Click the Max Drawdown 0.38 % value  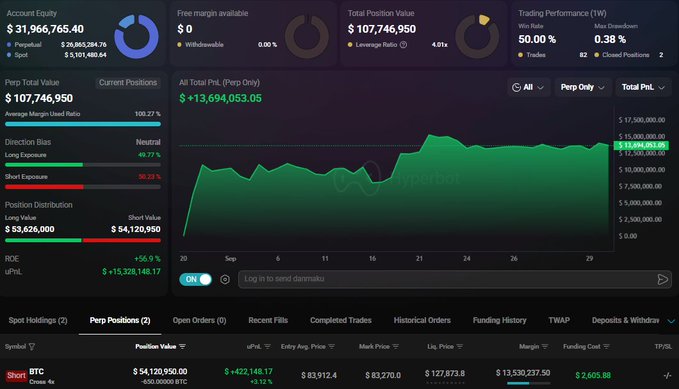tap(610, 39)
